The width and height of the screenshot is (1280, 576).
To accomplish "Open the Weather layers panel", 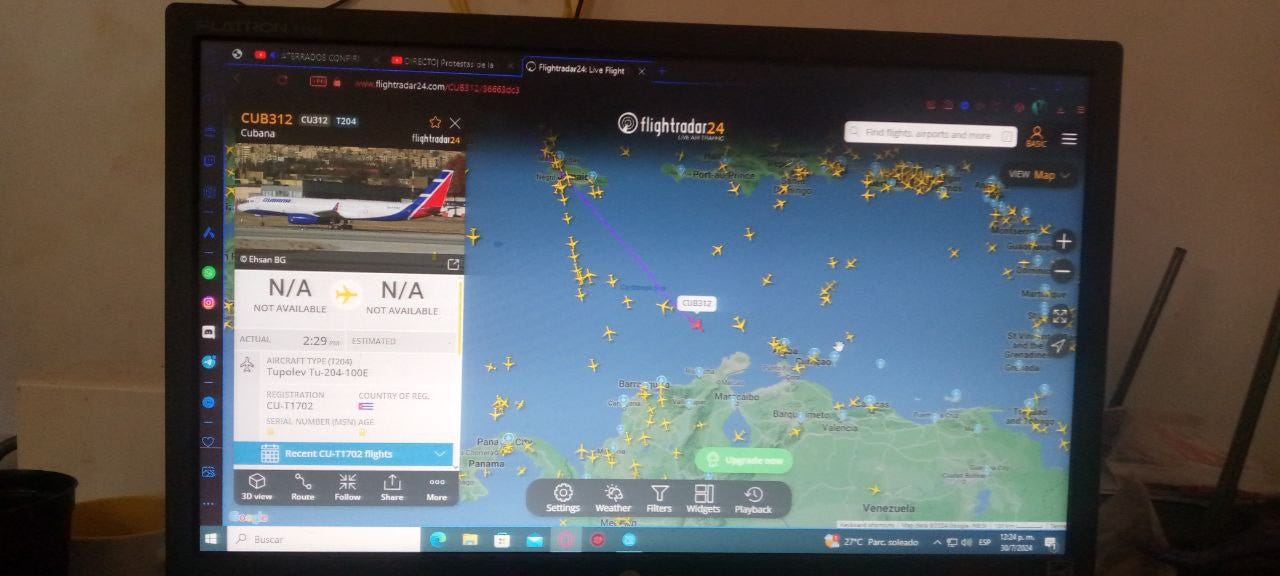I will coord(613,498).
